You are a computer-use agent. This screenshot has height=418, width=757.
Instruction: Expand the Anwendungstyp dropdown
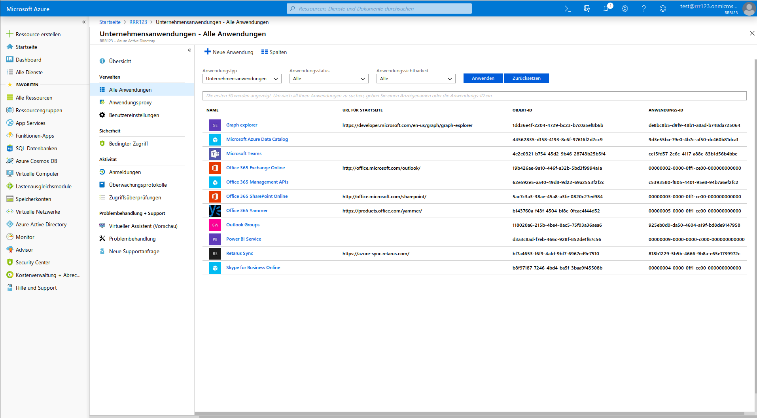pyautogui.click(x=242, y=77)
